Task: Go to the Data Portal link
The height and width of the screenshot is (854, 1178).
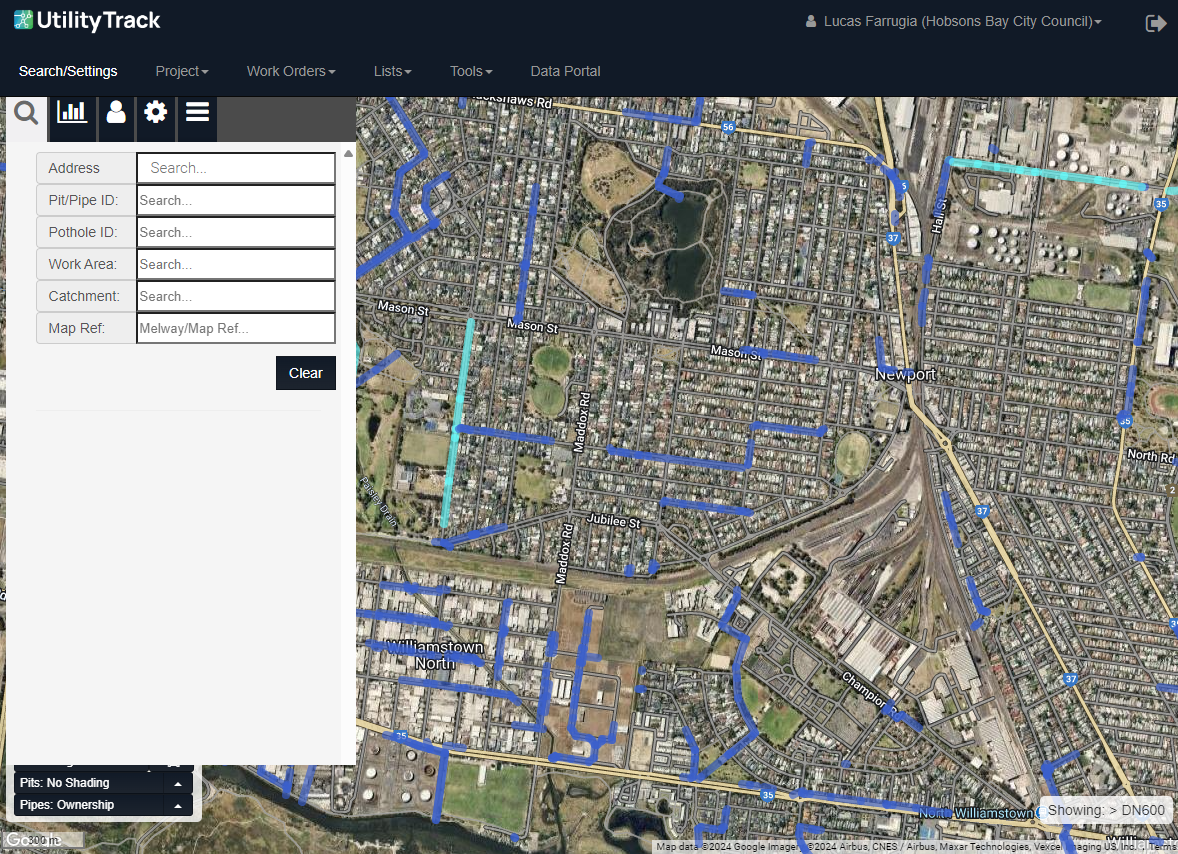Action: [565, 71]
